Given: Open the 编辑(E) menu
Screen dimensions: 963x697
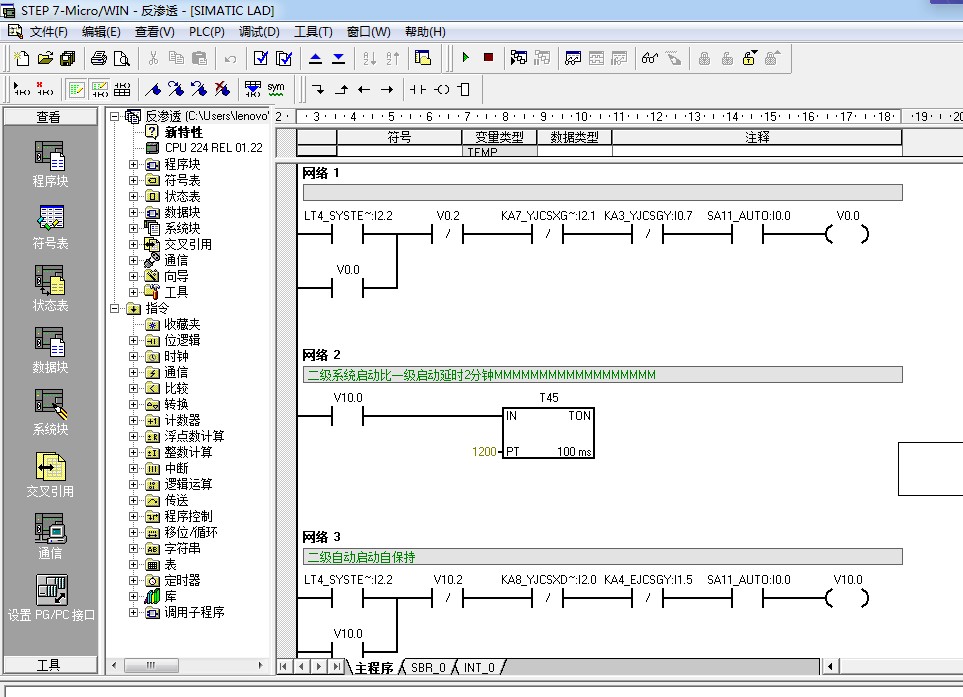Looking at the screenshot, I should 101,32.
